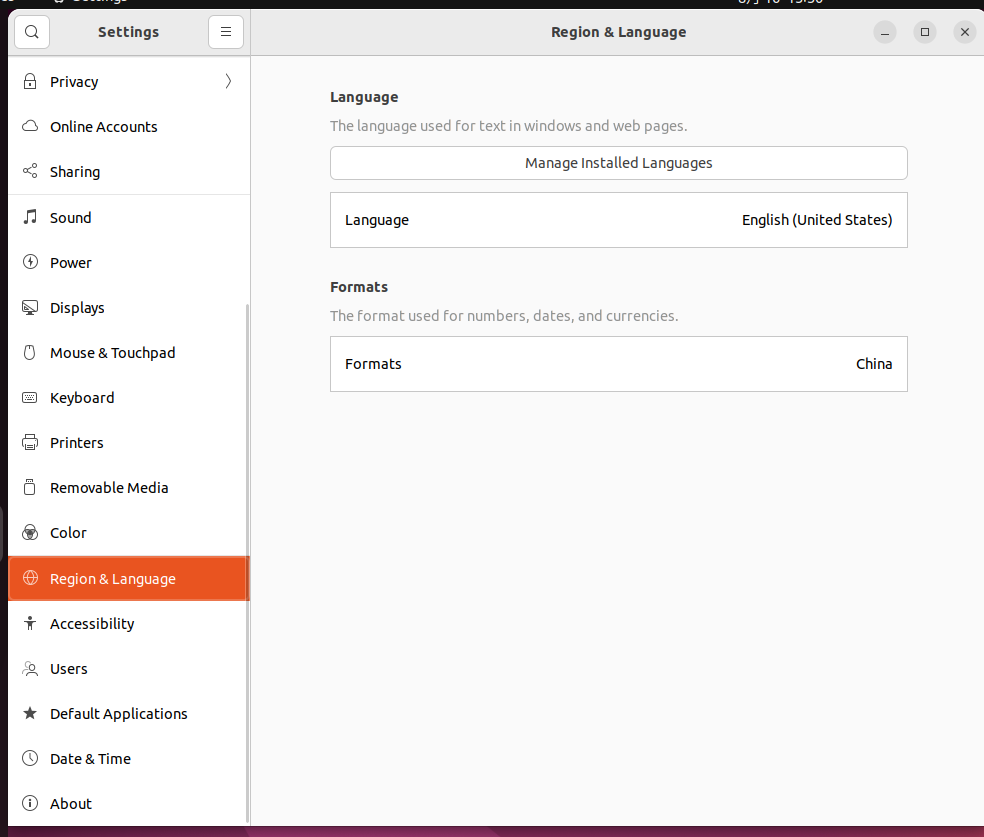
Task: Click the search icon in Settings header
Action: point(32,32)
